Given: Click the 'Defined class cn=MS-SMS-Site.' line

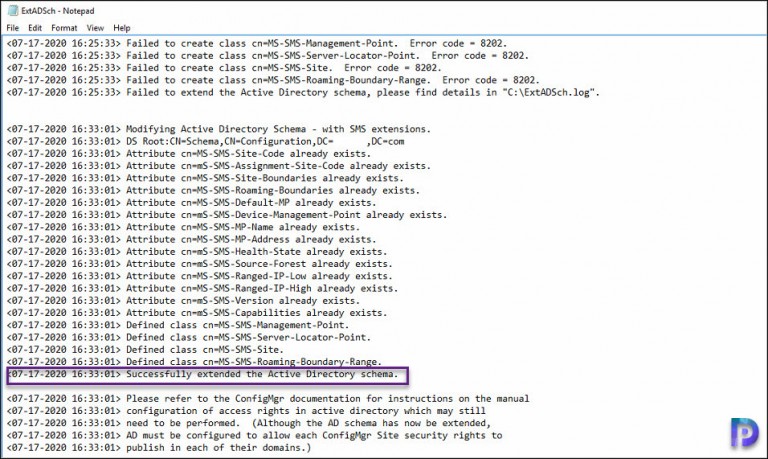Looking at the screenshot, I should (x=145, y=350).
